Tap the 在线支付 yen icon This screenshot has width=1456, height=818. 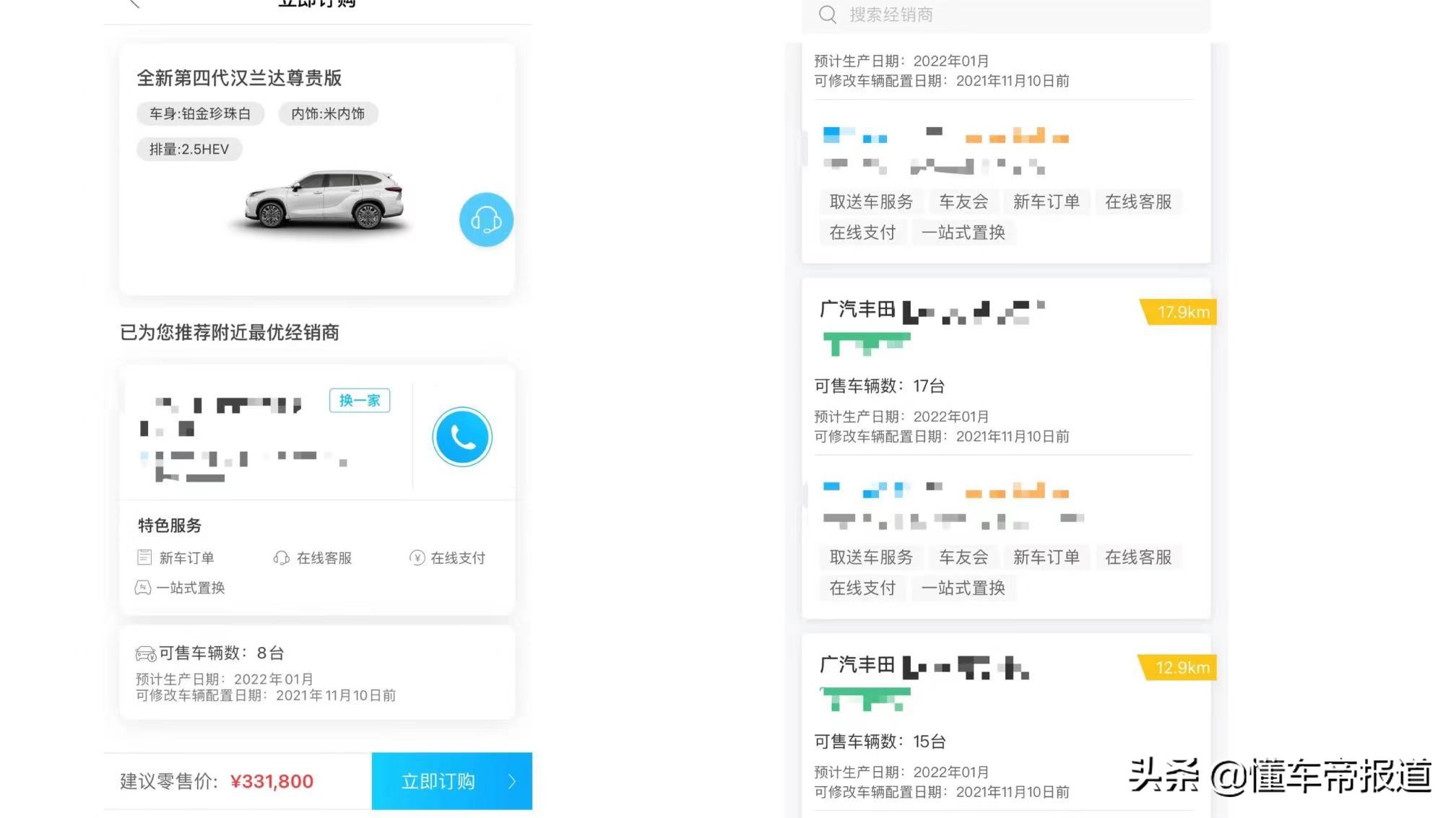click(417, 557)
